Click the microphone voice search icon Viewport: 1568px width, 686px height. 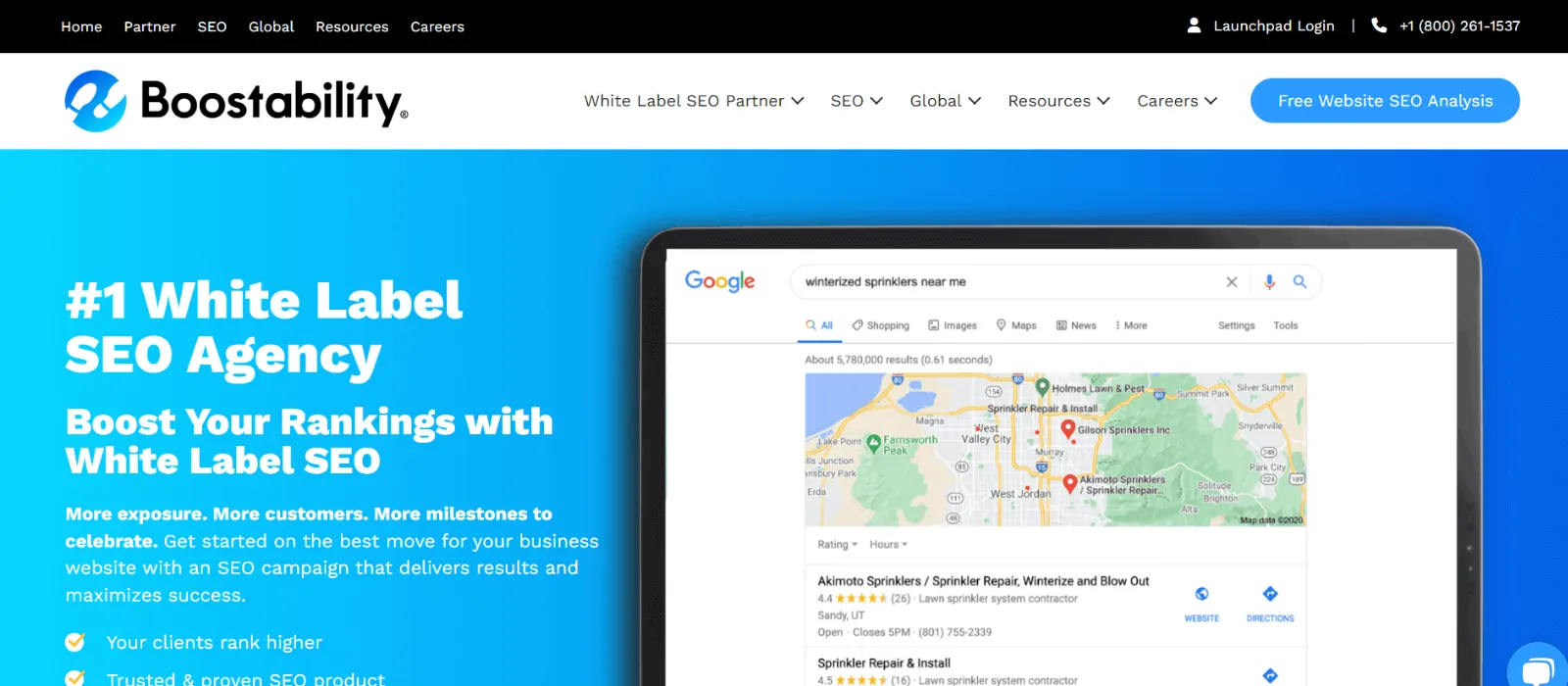[x=1269, y=282]
